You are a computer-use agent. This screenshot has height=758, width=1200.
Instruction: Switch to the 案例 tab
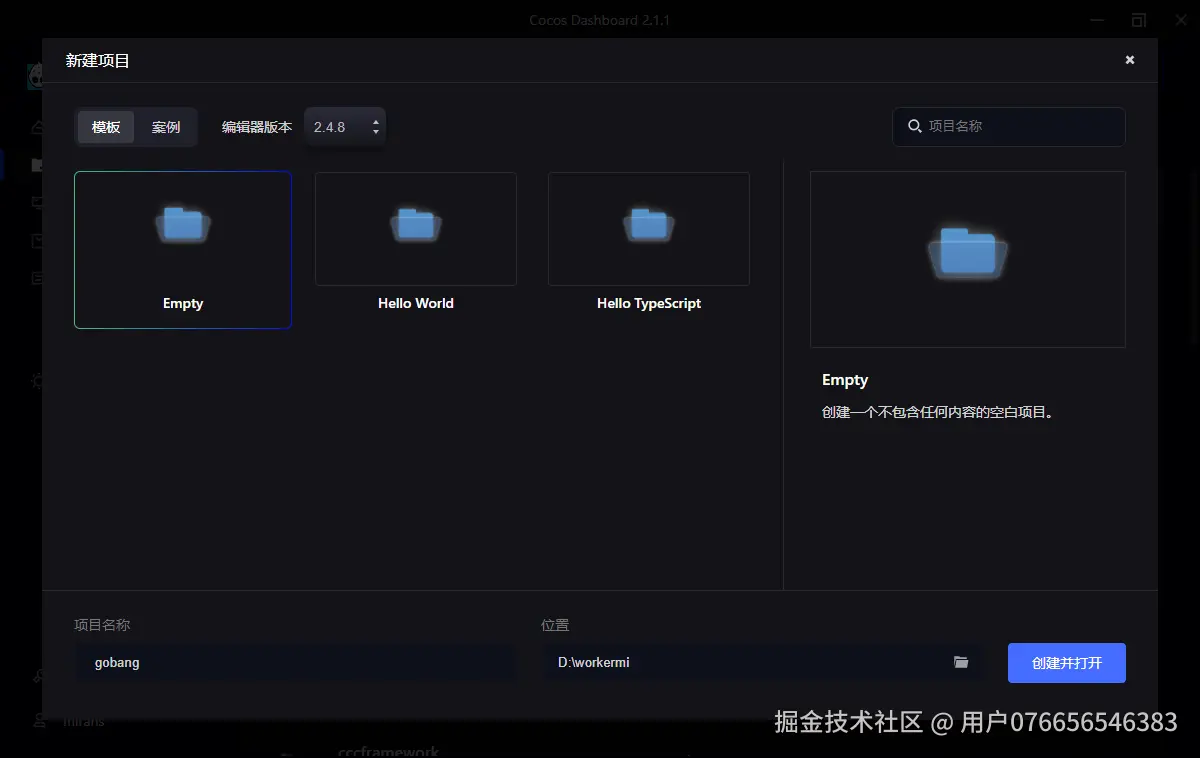point(166,127)
